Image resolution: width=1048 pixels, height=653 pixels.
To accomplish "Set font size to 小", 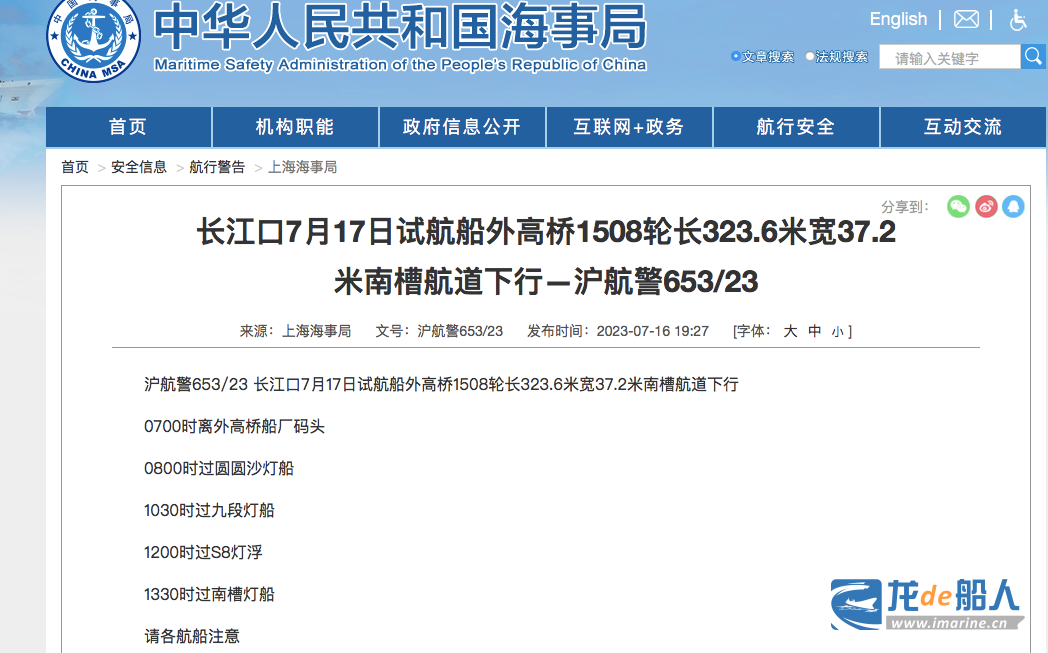I will [x=837, y=331].
